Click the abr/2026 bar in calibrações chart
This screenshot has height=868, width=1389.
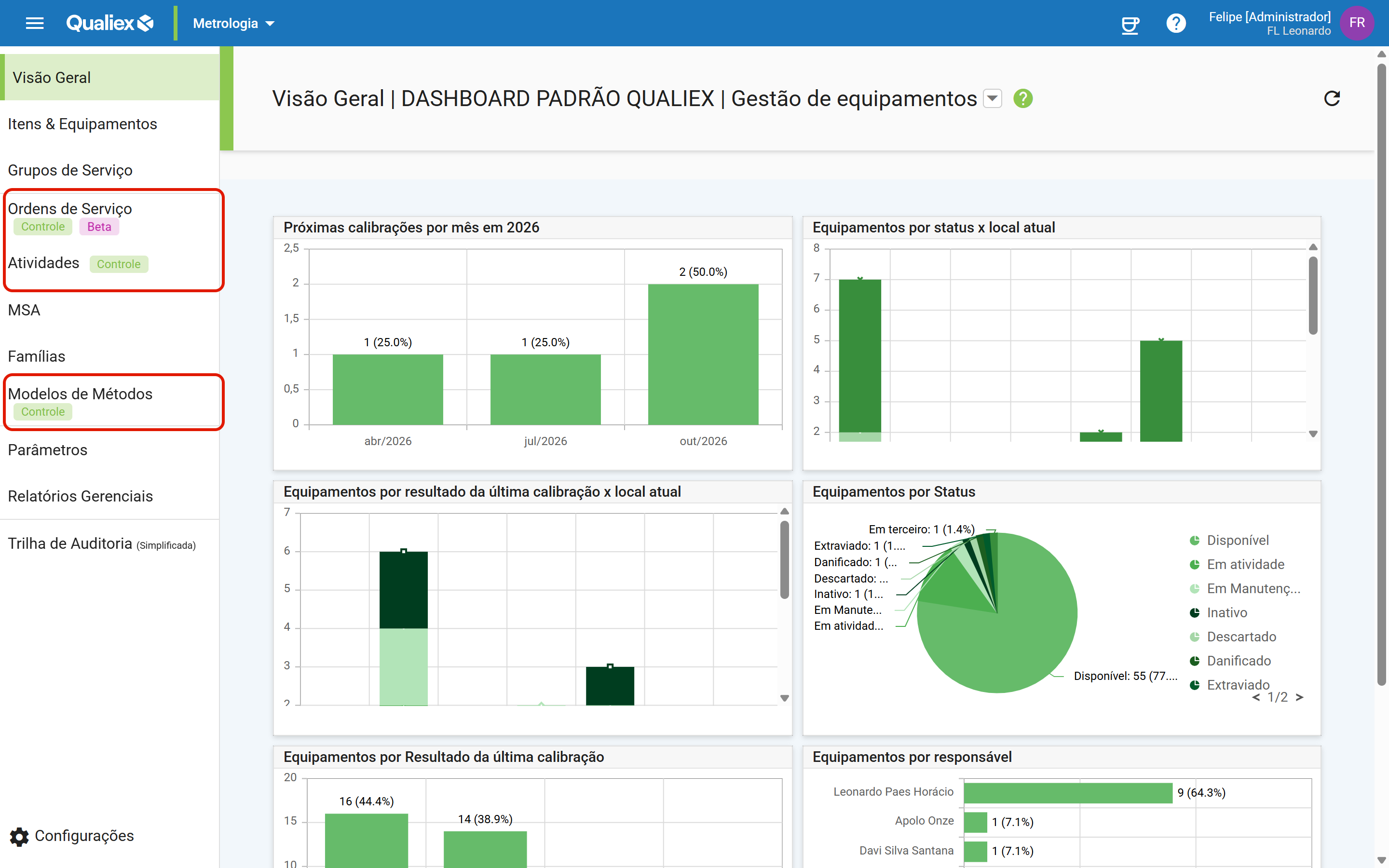click(x=387, y=390)
